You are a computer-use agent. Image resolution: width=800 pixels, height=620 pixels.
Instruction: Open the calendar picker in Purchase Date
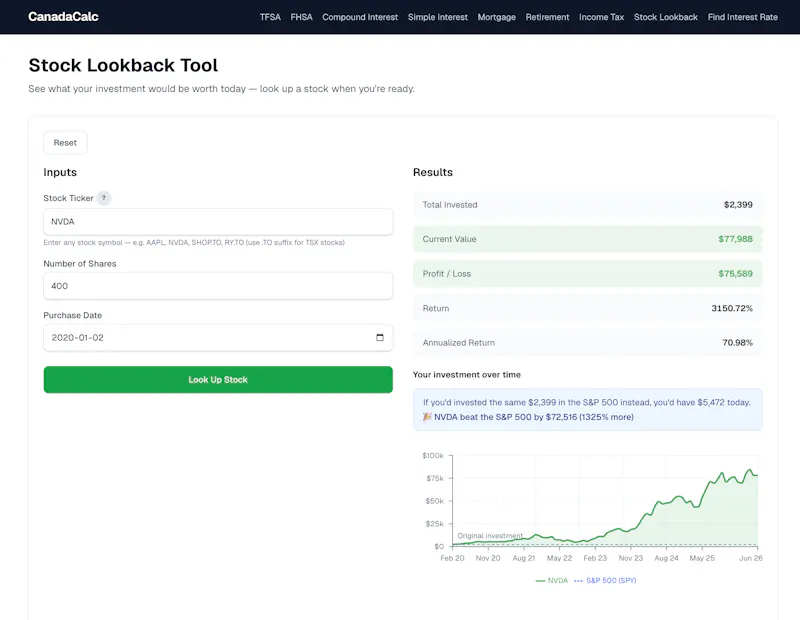pyautogui.click(x=380, y=337)
